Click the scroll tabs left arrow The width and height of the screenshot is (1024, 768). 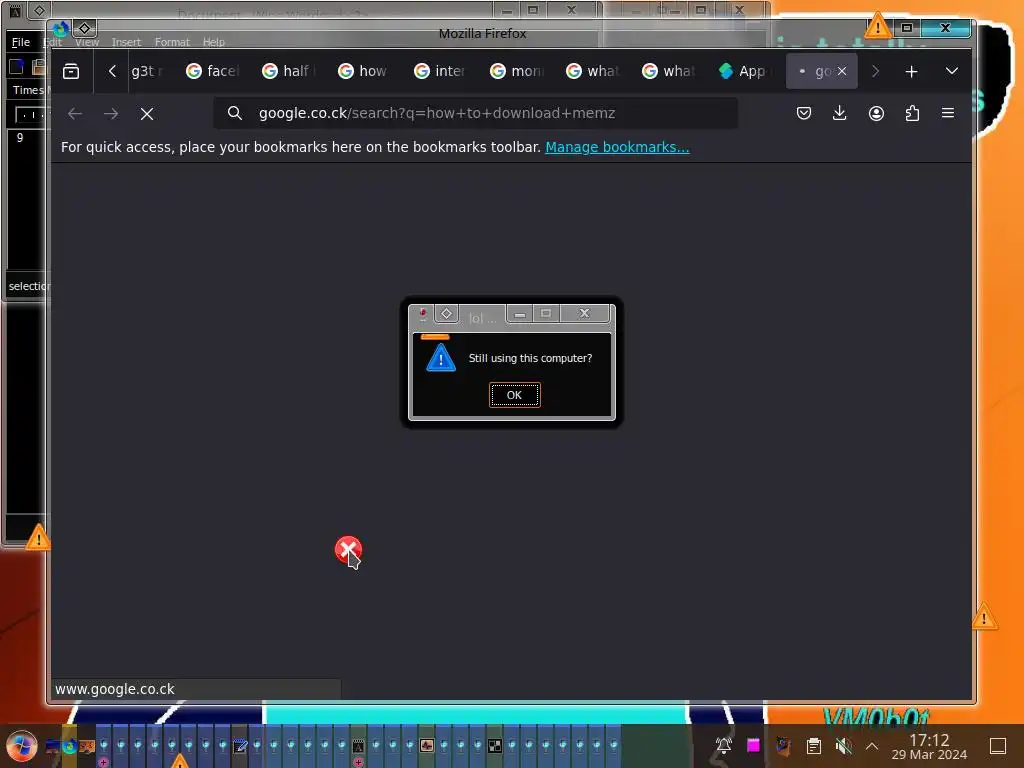click(x=112, y=71)
